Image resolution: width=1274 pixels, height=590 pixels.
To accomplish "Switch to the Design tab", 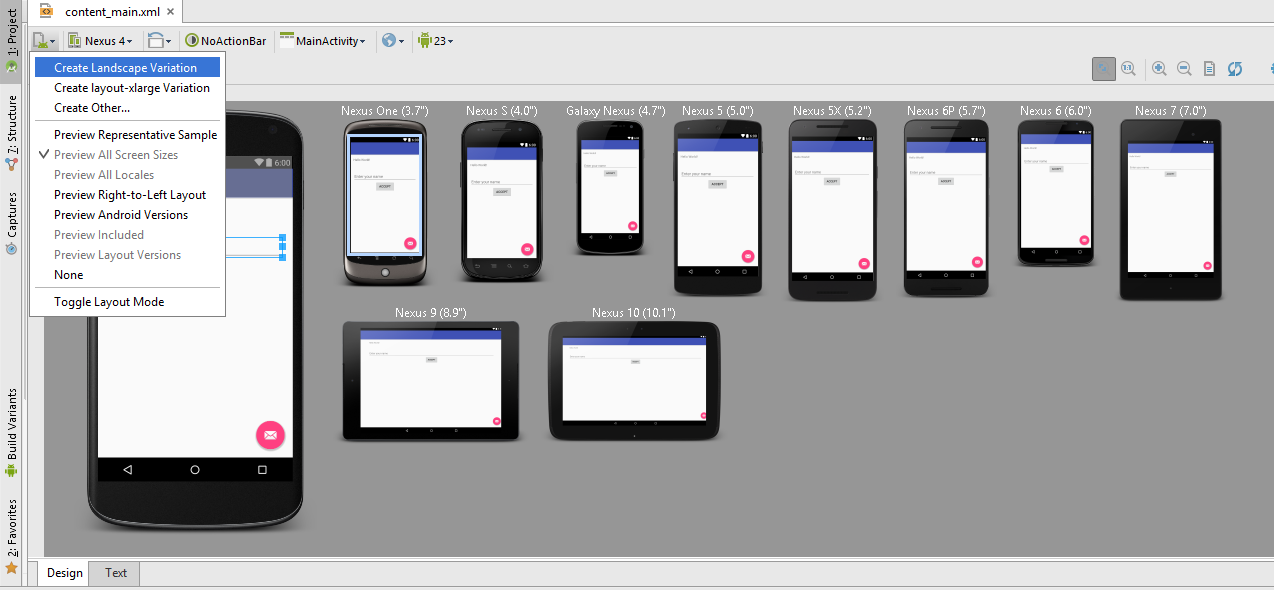I will pos(64,573).
